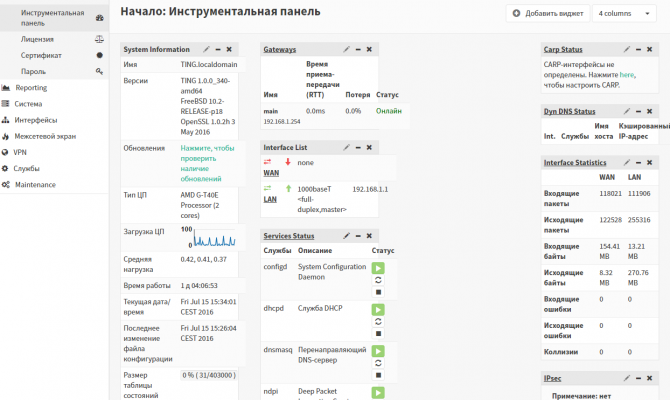The width and height of the screenshot is (670, 400).
Task: Expand the Интерфейсы sidebar section
Action: (x=35, y=119)
